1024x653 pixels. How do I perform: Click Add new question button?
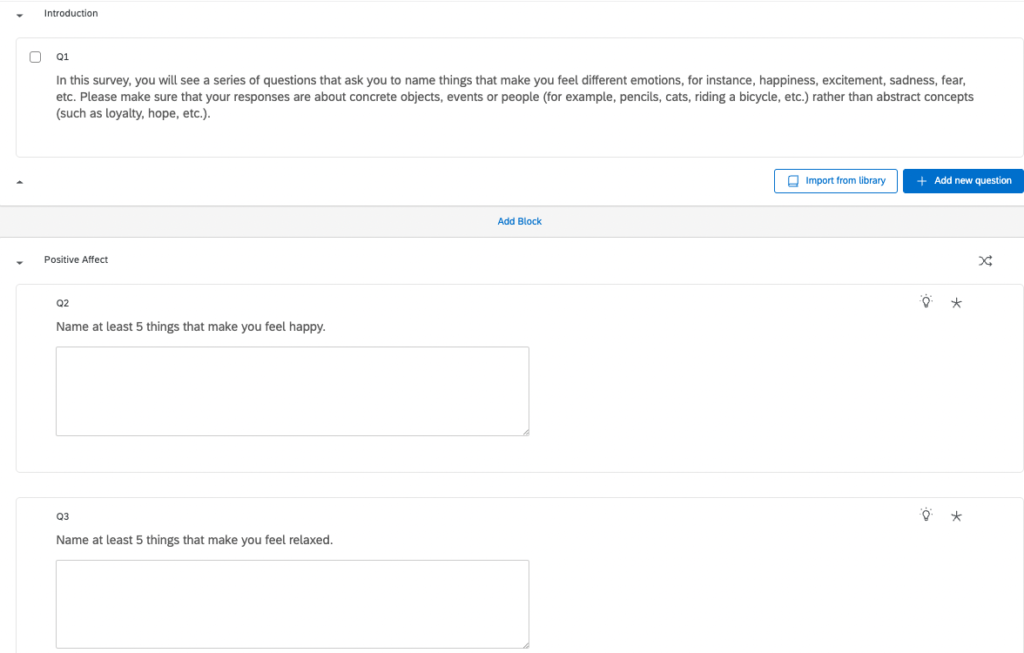coord(963,181)
